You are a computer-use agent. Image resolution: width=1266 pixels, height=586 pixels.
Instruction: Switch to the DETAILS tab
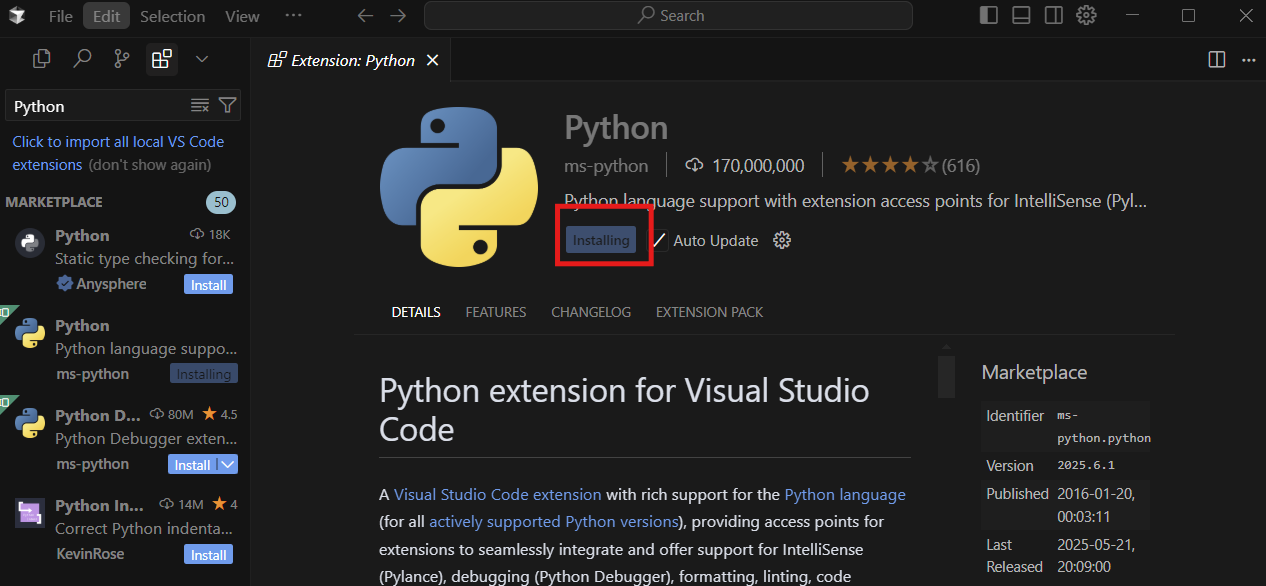click(x=416, y=312)
